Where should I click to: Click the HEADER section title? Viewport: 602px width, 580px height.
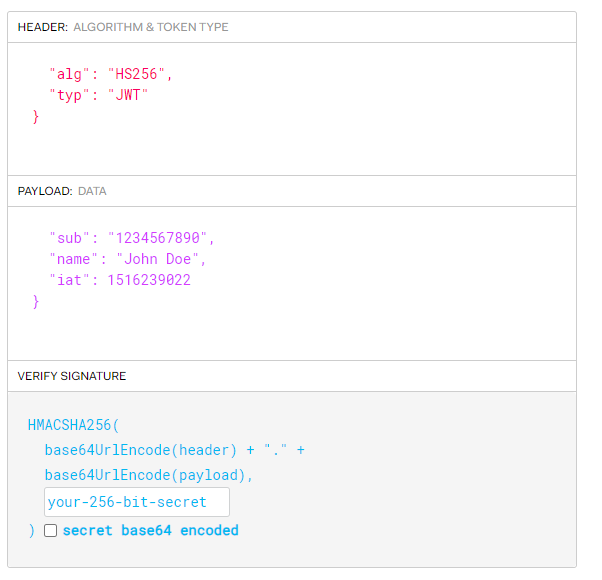[x=42, y=27]
